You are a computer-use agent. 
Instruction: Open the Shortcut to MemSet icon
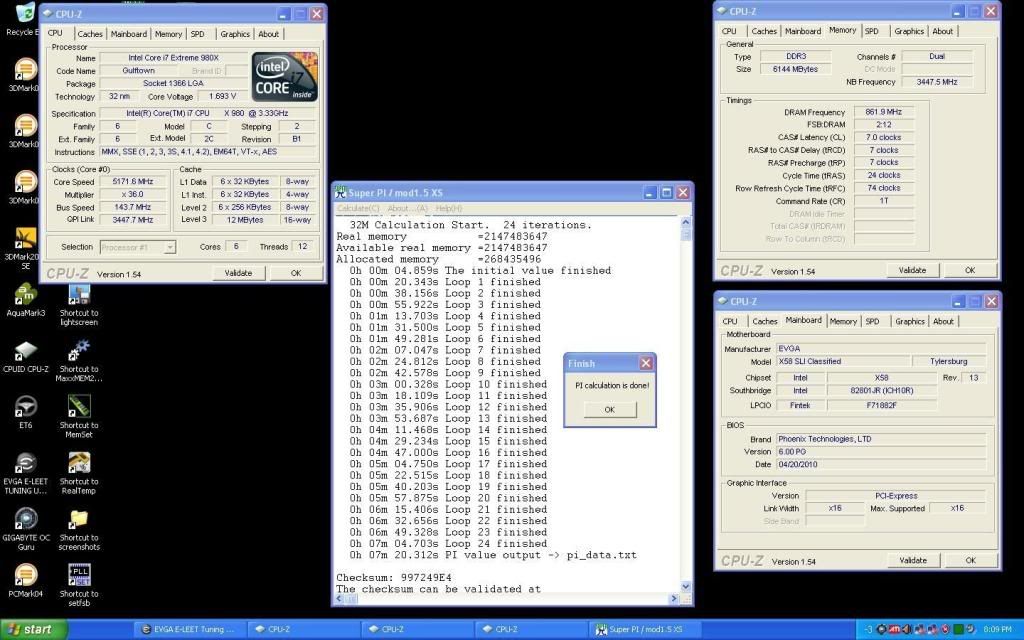coord(79,409)
